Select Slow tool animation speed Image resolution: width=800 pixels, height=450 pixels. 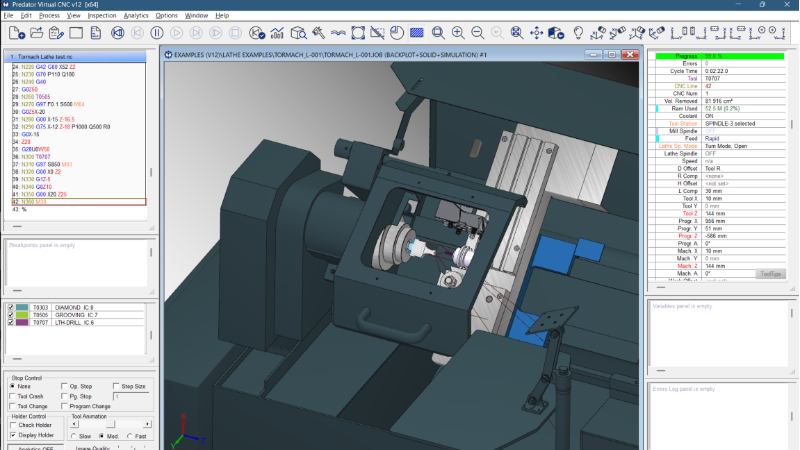74,436
